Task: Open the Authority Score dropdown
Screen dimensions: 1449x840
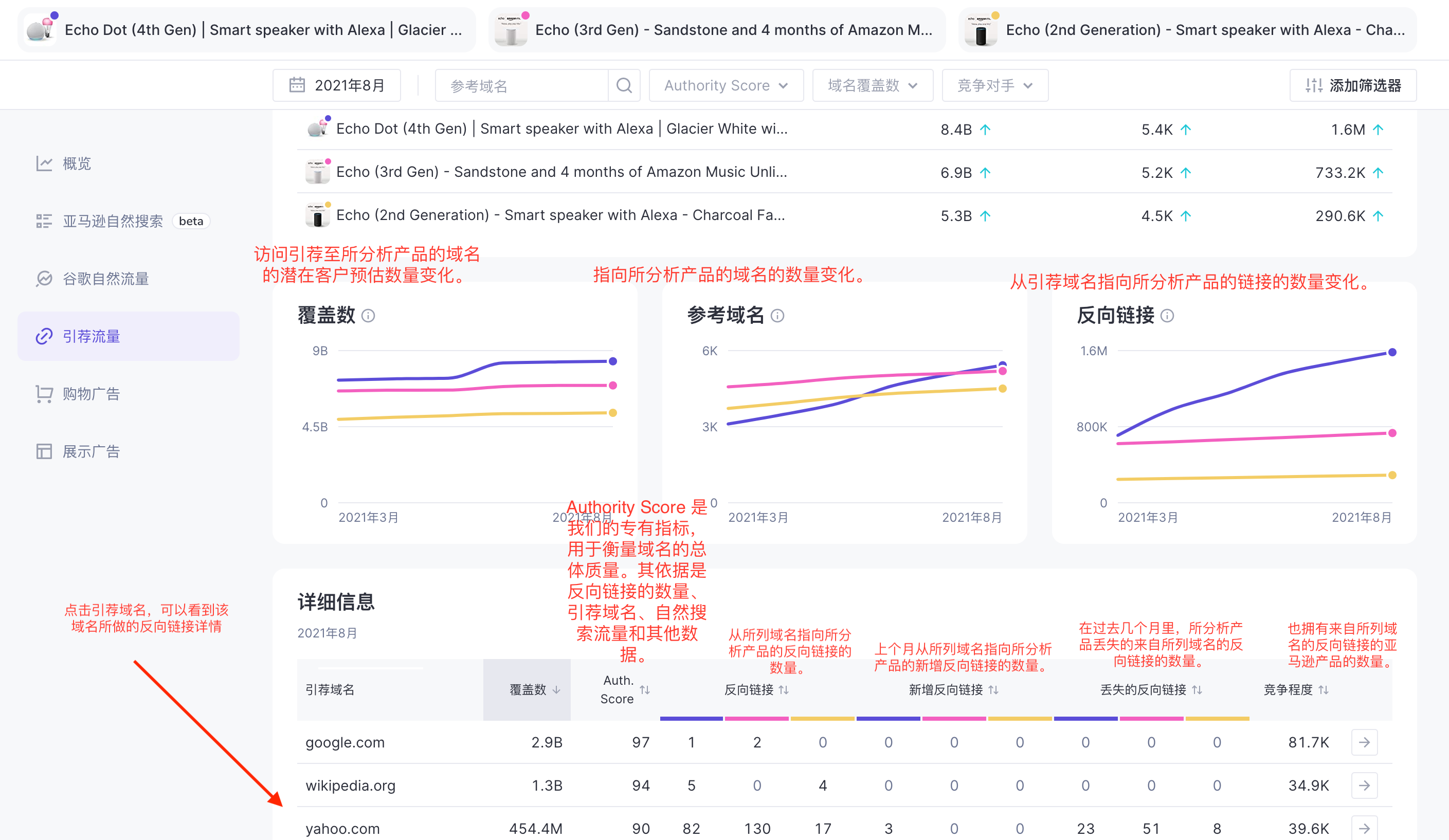Action: 726,84
